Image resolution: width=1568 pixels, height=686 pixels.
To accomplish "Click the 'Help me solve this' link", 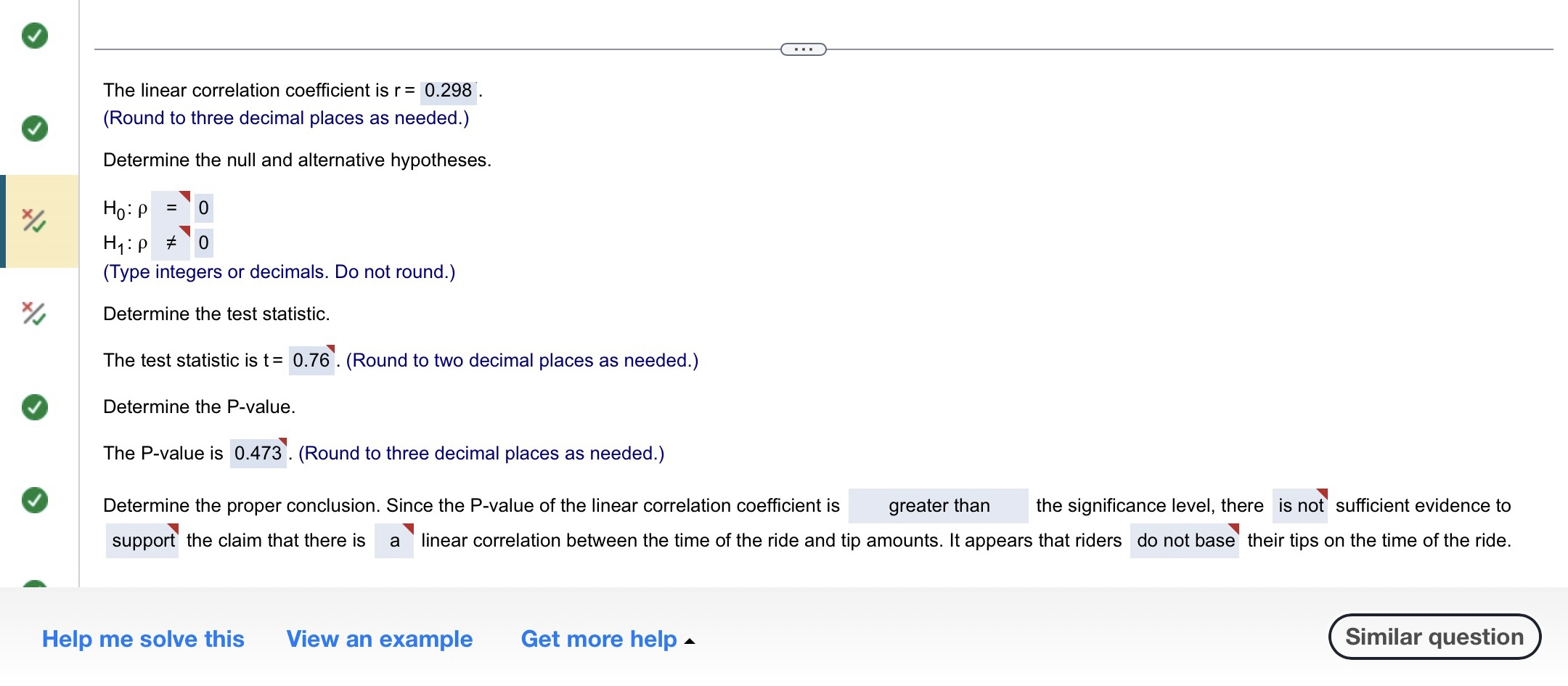I will 143,640.
